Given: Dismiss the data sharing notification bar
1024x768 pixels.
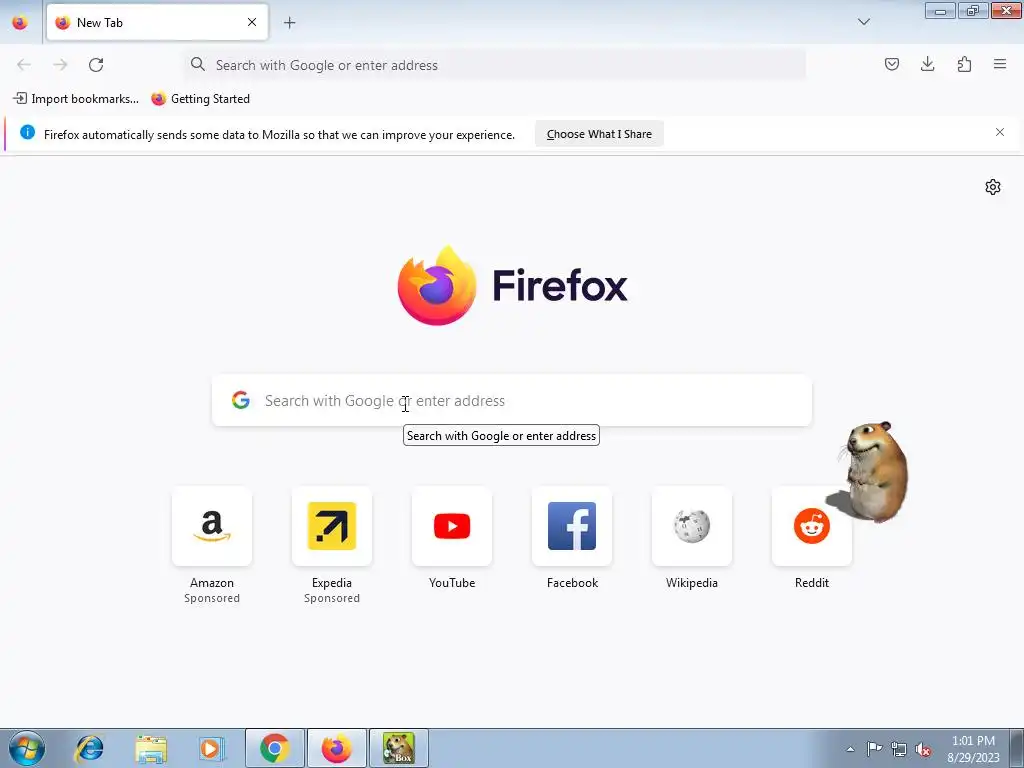Looking at the screenshot, I should [1000, 133].
